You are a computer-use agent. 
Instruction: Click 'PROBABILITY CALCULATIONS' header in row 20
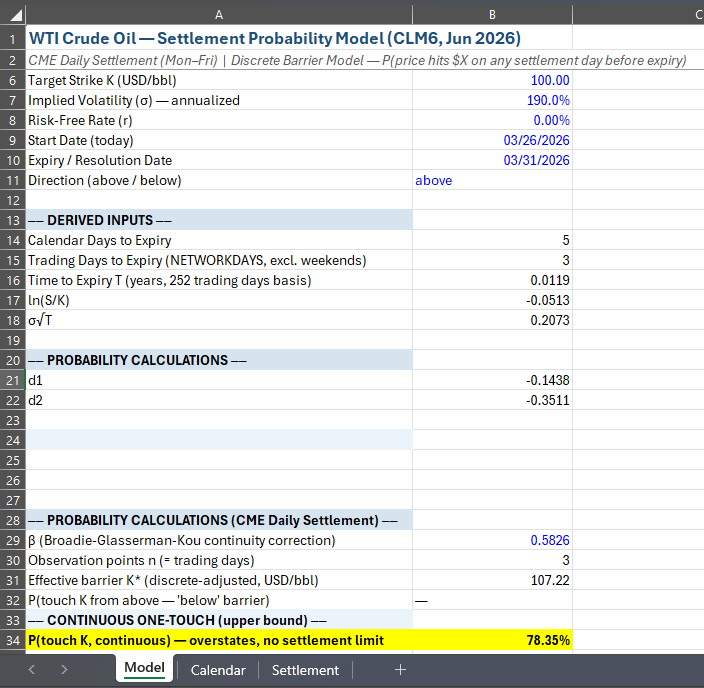click(219, 360)
